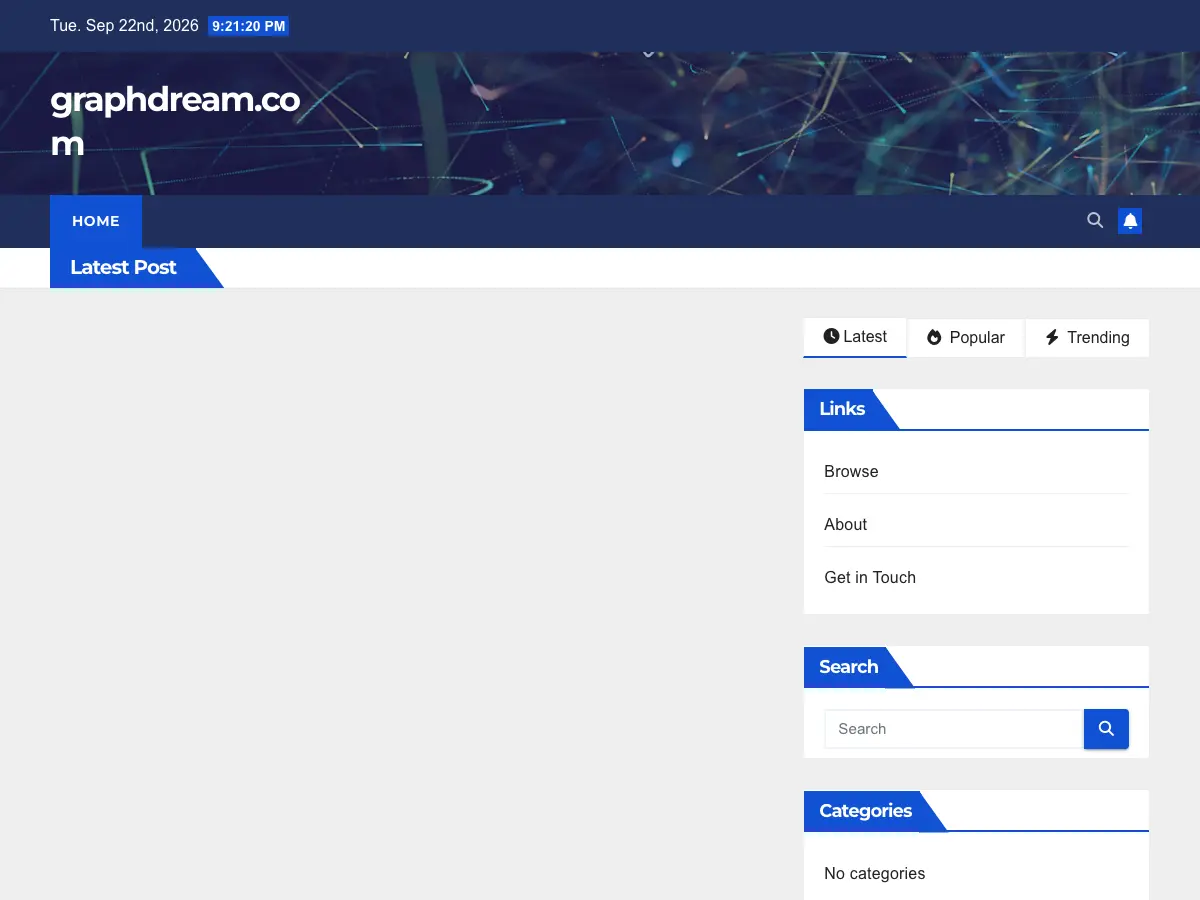This screenshot has height=900, width=1200.
Task: Click the No categories text
Action: (874, 873)
